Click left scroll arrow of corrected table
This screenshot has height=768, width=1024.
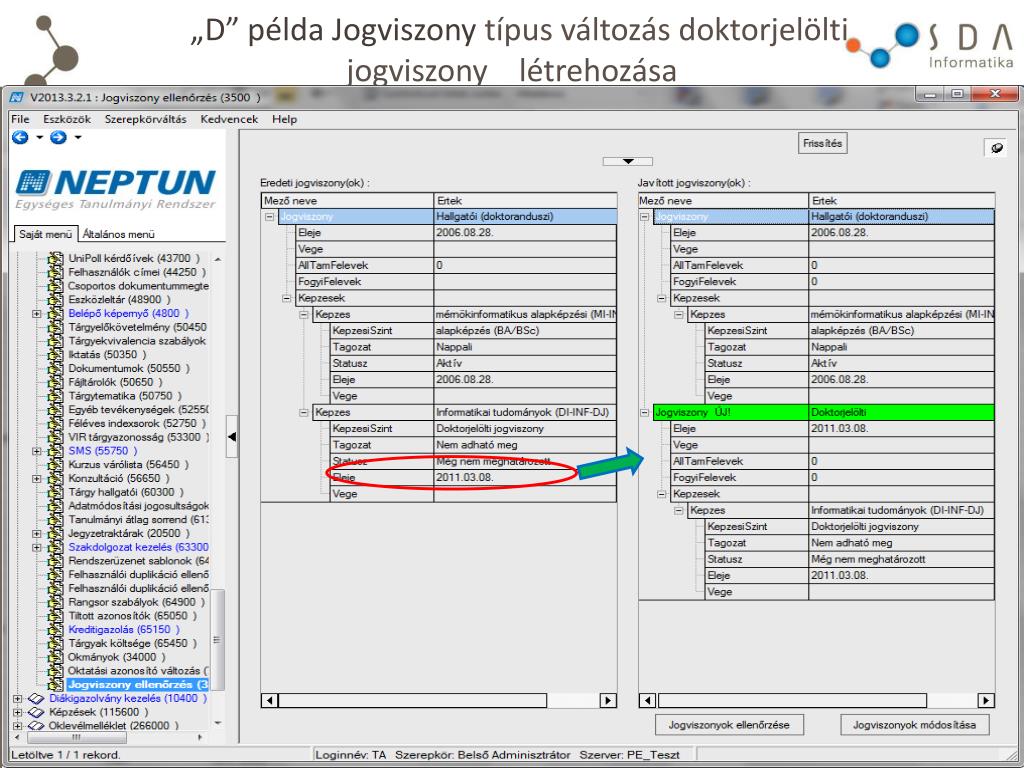click(647, 701)
